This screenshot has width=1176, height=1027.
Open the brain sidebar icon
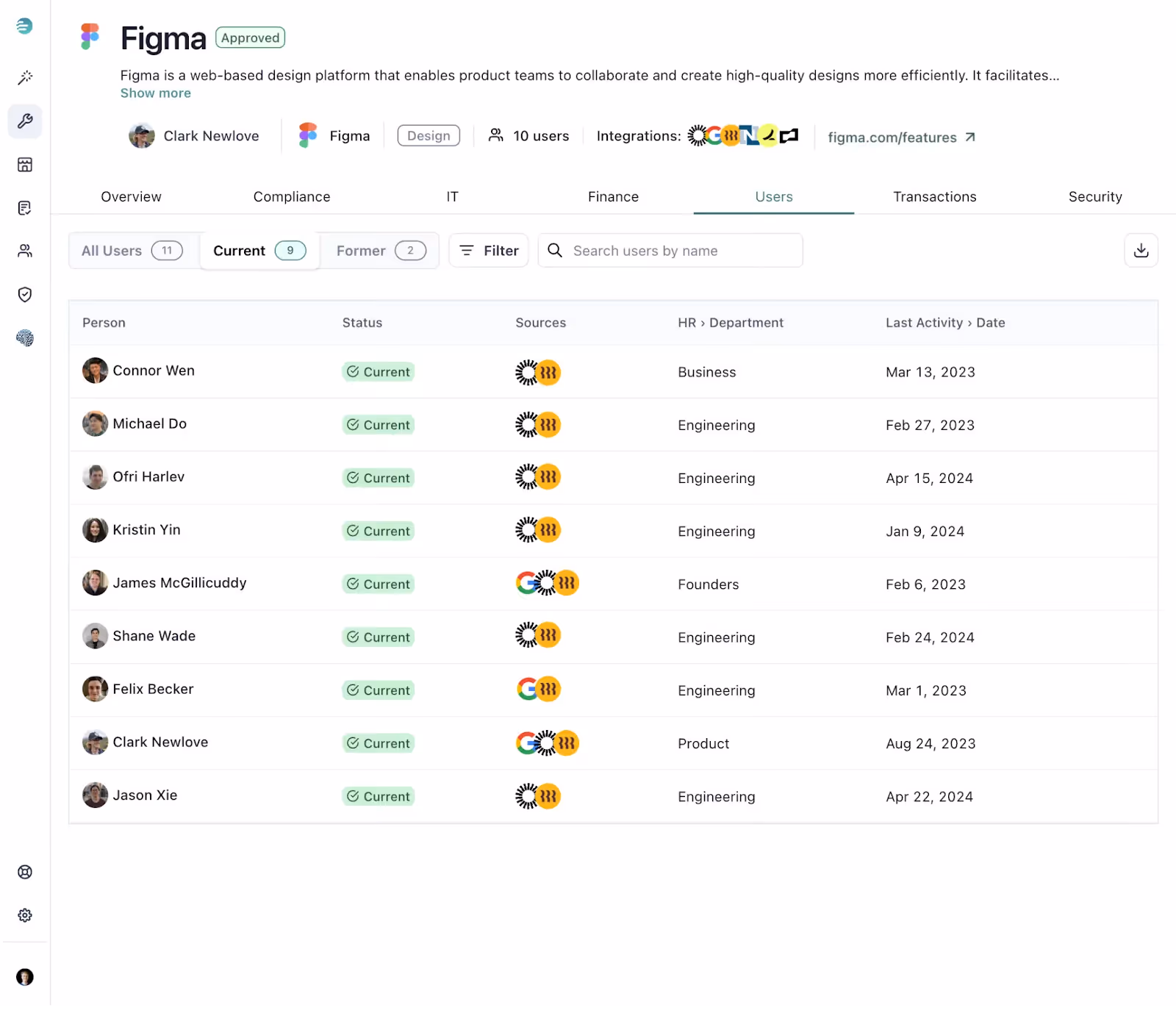click(x=25, y=337)
